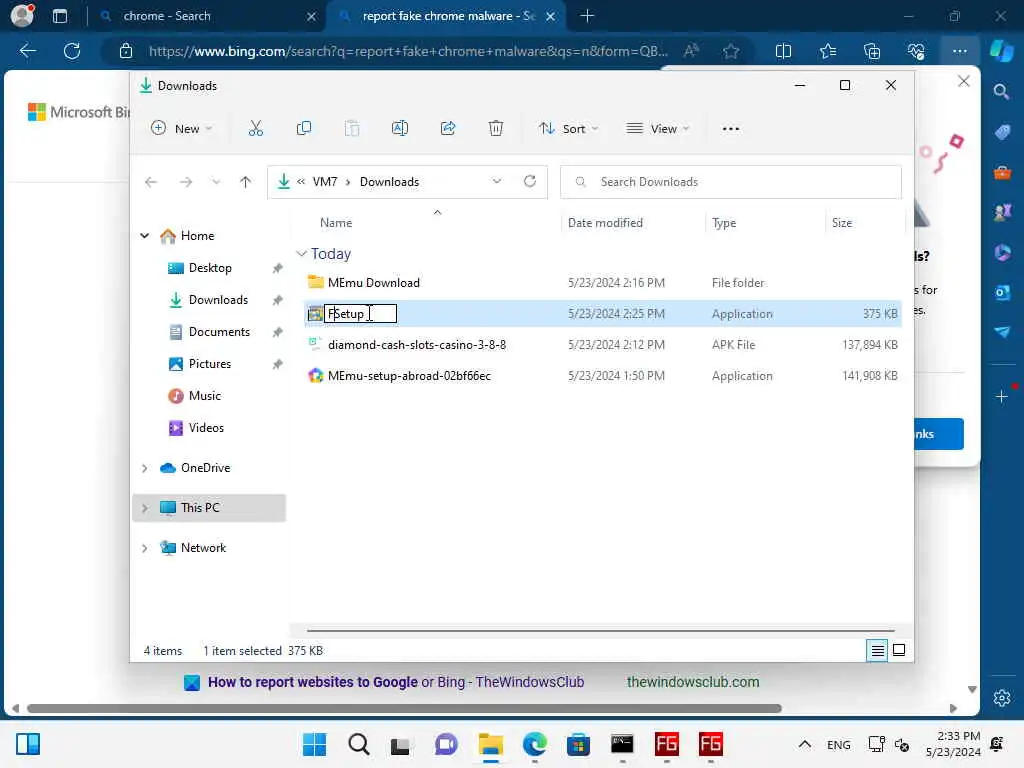Refresh the Edge browser page

72,51
